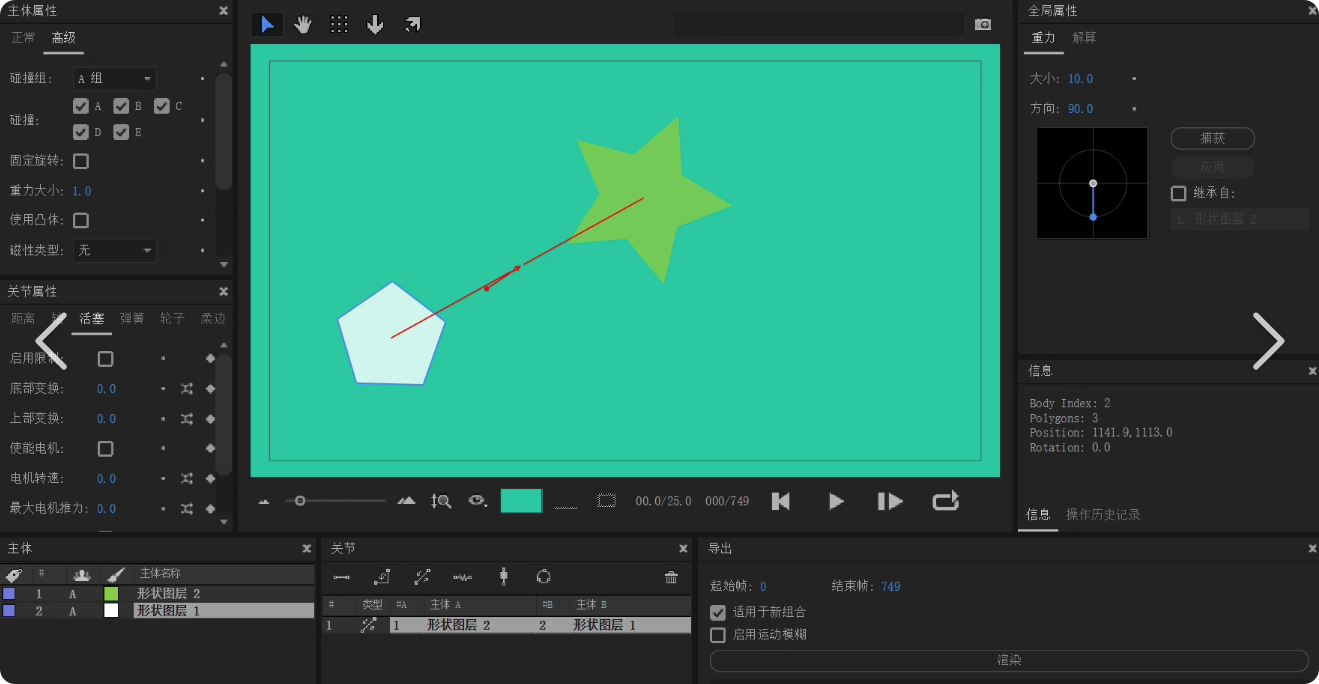Uncheck collision group A checkbox
1319x684 pixels.
[81, 106]
